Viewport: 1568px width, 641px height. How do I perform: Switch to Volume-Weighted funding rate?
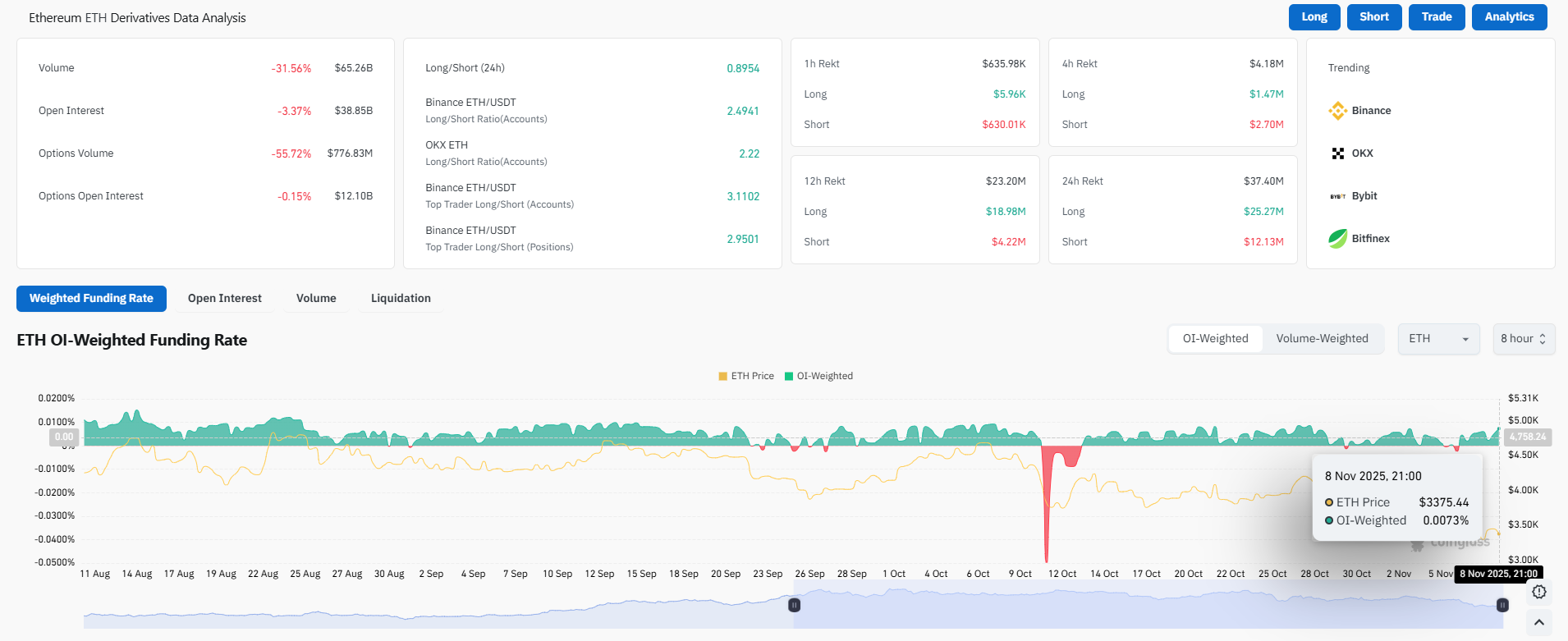1322,339
